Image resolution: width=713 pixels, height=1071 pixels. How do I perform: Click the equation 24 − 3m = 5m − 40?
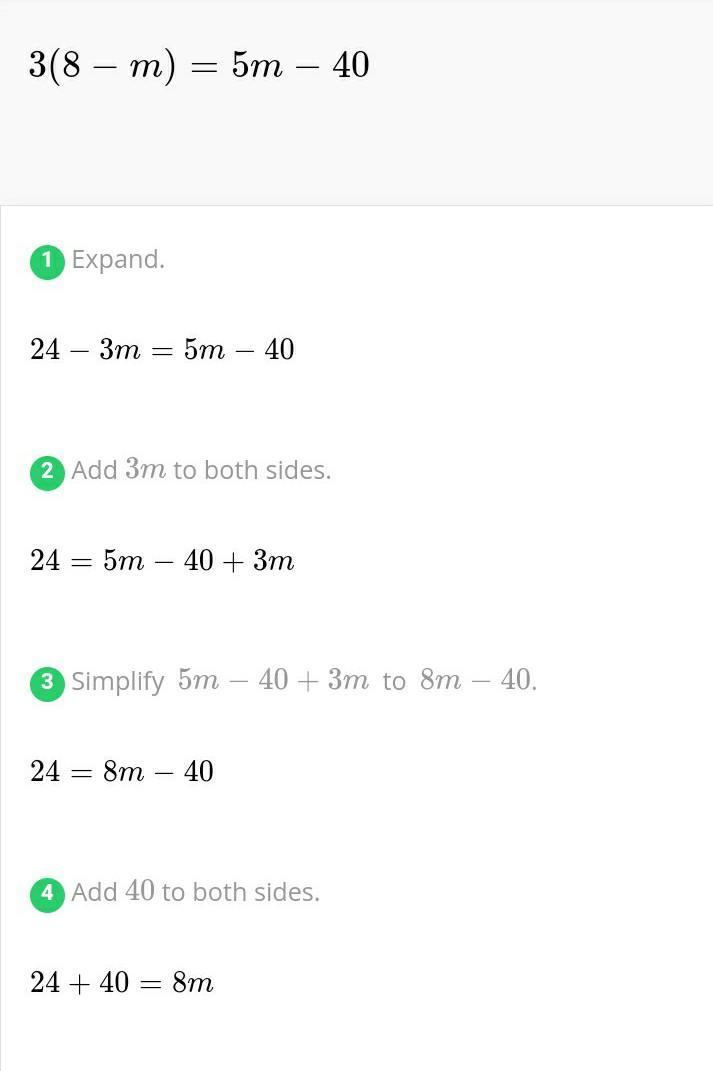tap(162, 350)
